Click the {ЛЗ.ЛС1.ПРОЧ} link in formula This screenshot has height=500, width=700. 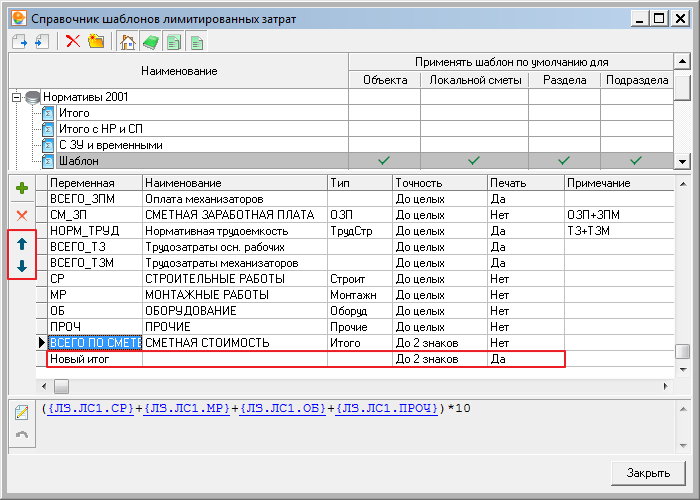pos(387,408)
